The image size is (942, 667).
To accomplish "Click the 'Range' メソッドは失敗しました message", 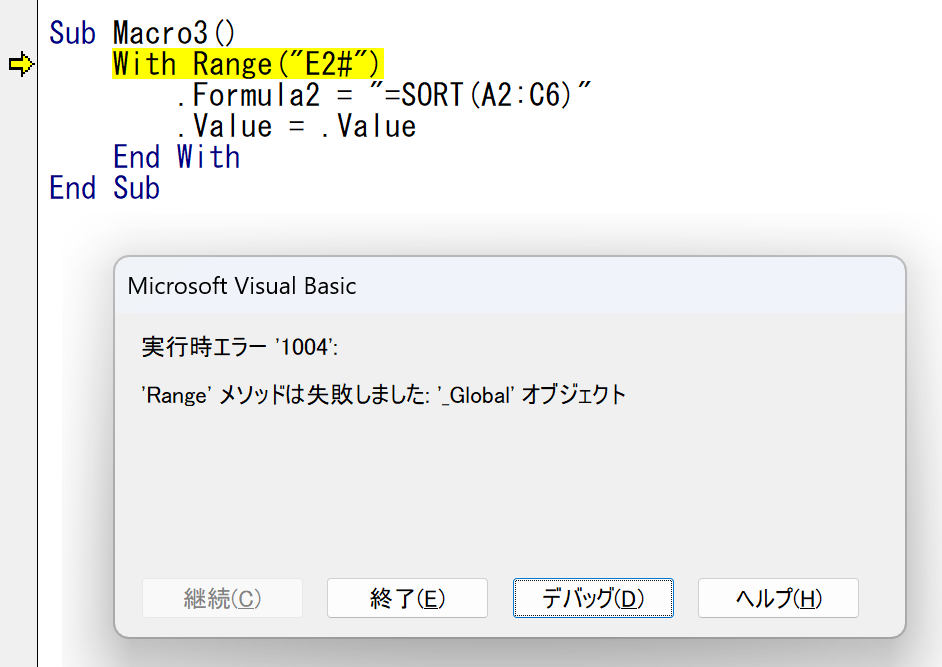I will pos(383,395).
